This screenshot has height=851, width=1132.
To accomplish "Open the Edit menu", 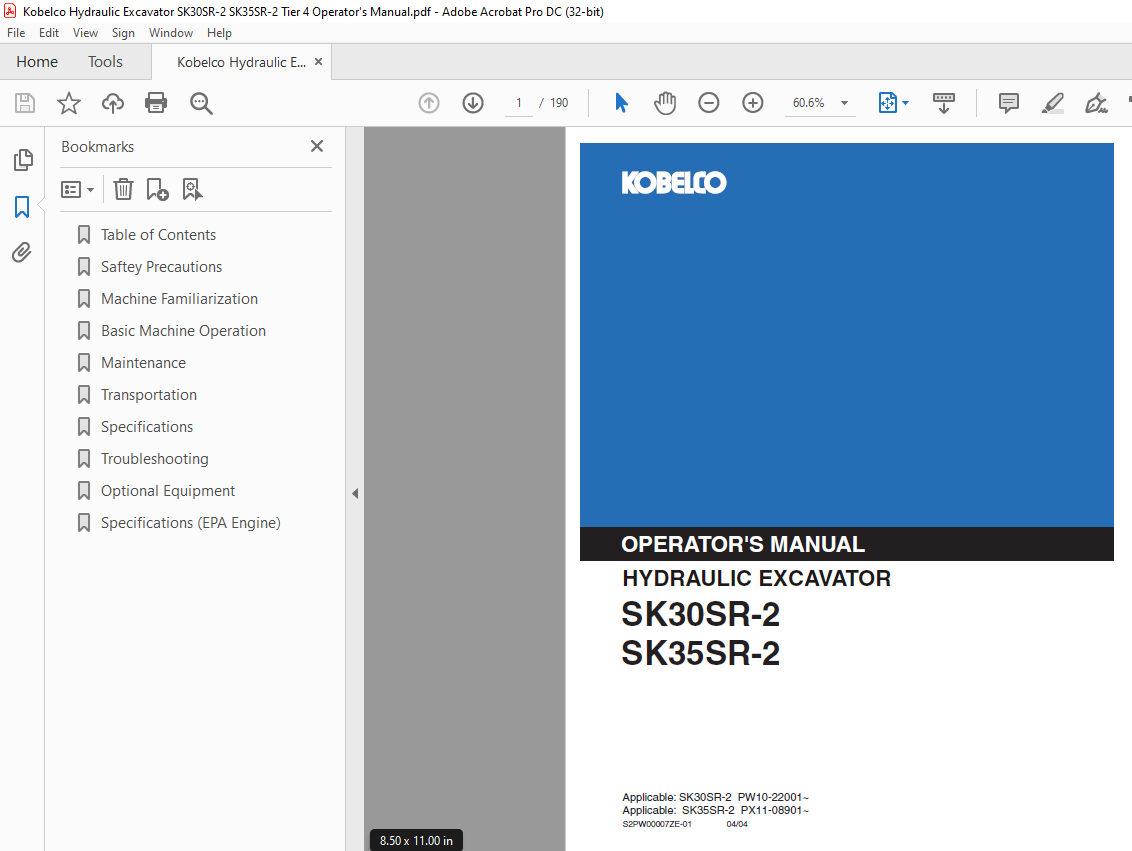I will pyautogui.click(x=49, y=32).
